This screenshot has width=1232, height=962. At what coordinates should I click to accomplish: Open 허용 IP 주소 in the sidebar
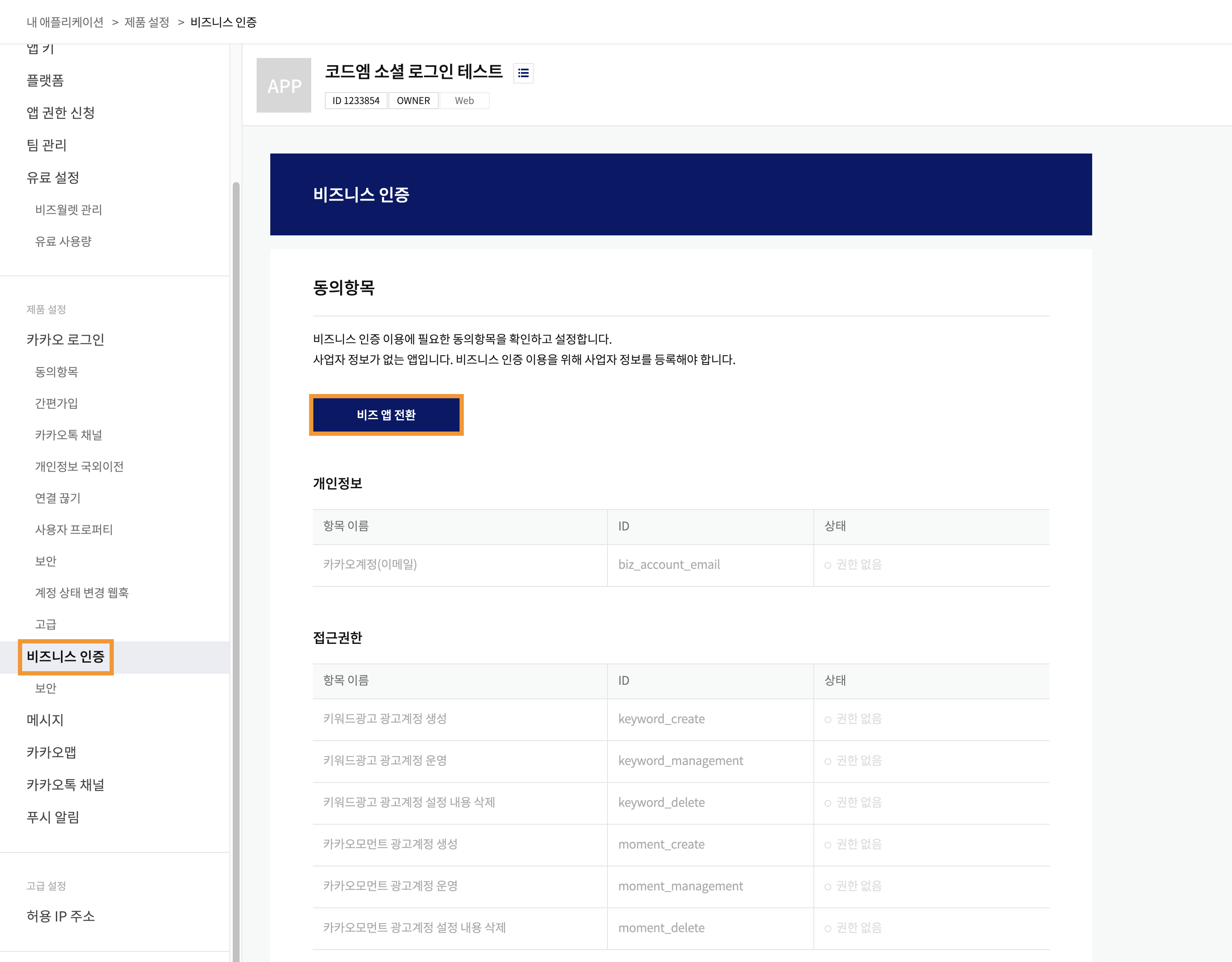click(x=61, y=916)
